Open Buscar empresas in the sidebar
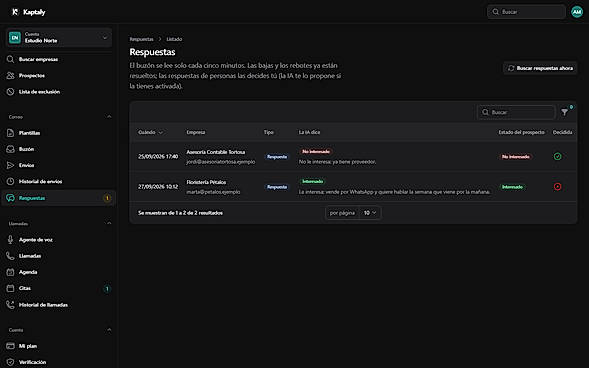Image resolution: width=589 pixels, height=368 pixels. click(38, 59)
